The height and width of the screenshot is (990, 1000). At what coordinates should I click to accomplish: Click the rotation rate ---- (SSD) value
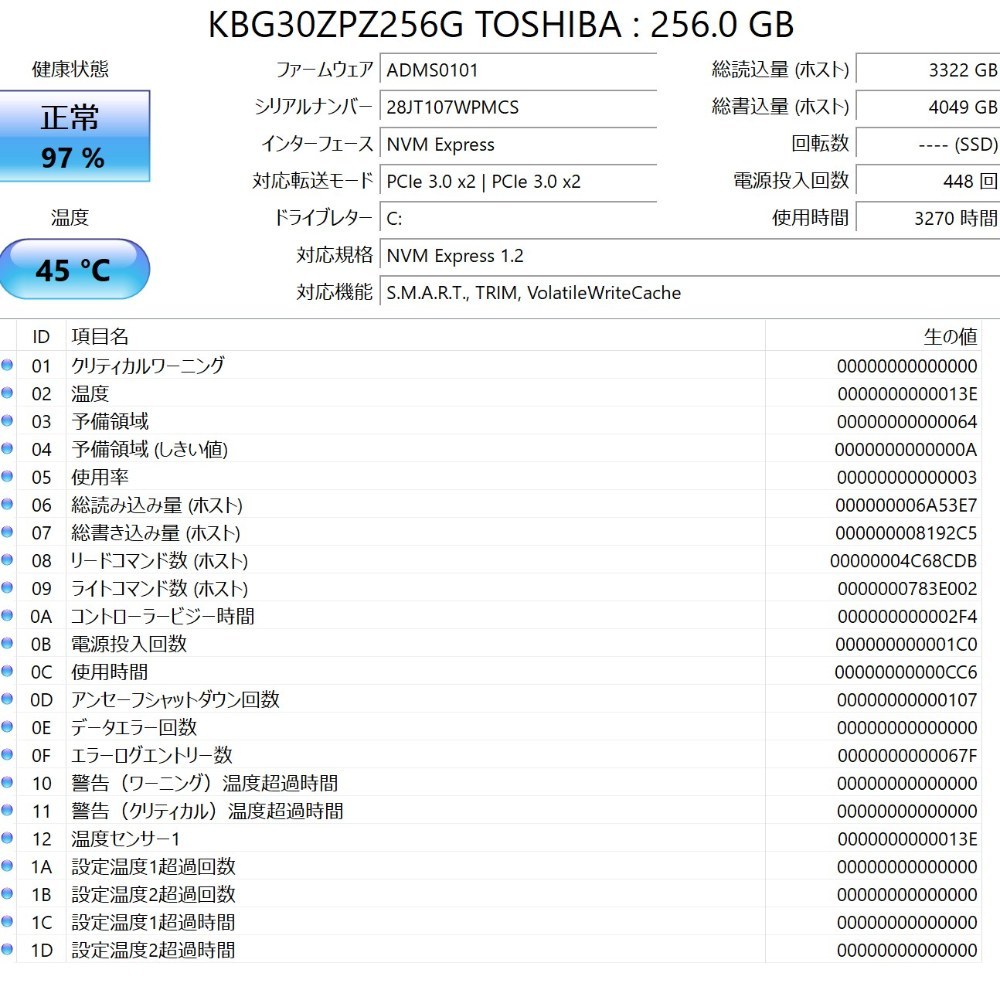[x=928, y=144]
